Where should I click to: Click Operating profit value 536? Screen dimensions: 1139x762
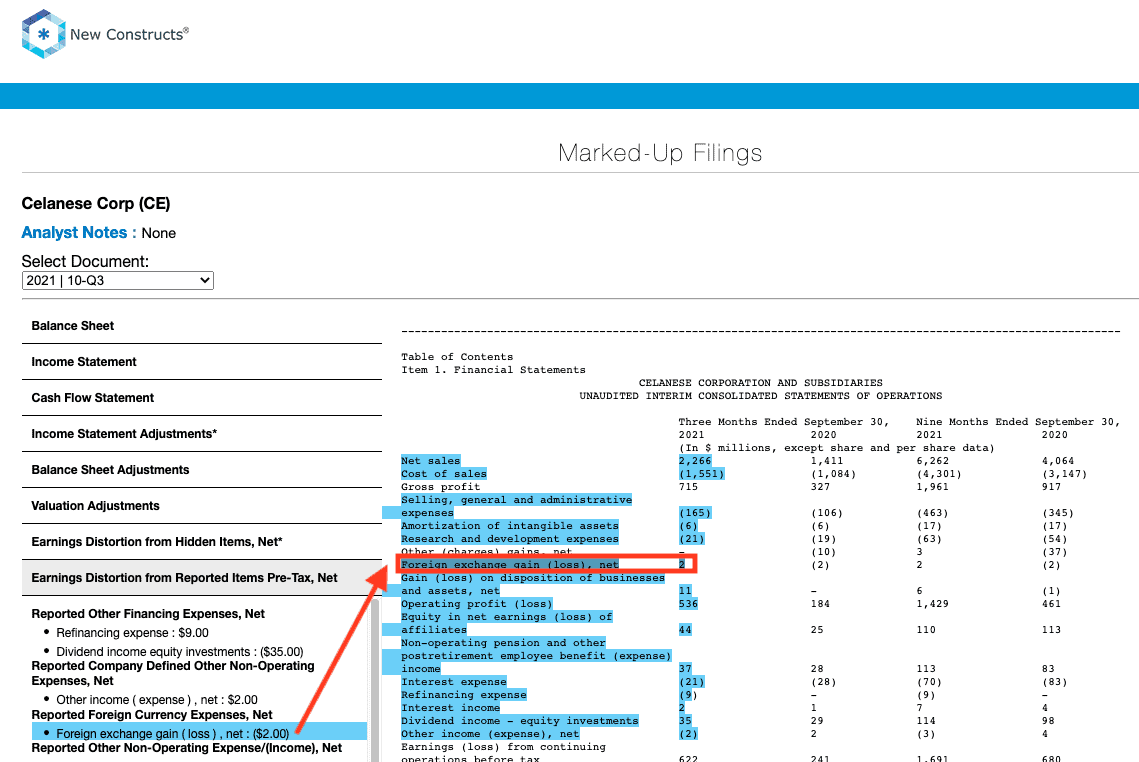(688, 604)
